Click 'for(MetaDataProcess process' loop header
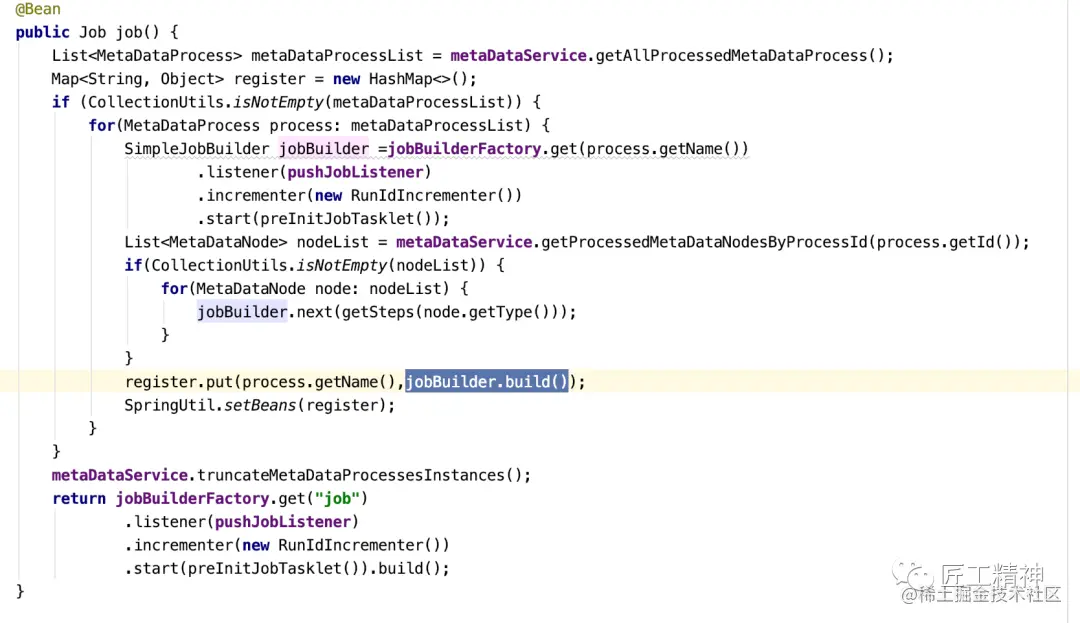The image size is (1080, 623). pos(319,126)
